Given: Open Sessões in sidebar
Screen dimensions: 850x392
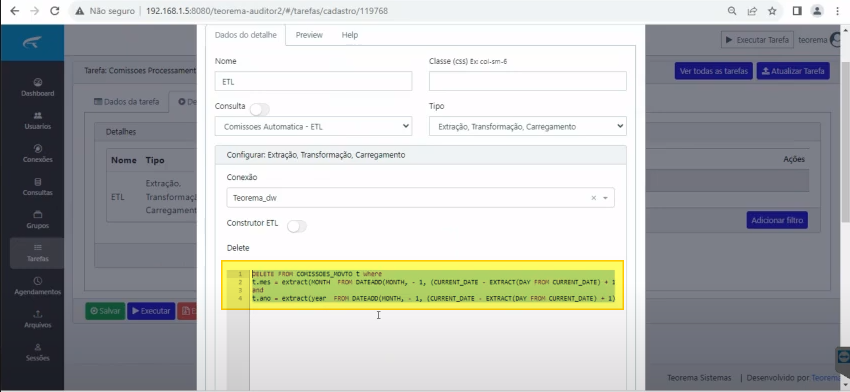Looking at the screenshot, I should (37, 352).
